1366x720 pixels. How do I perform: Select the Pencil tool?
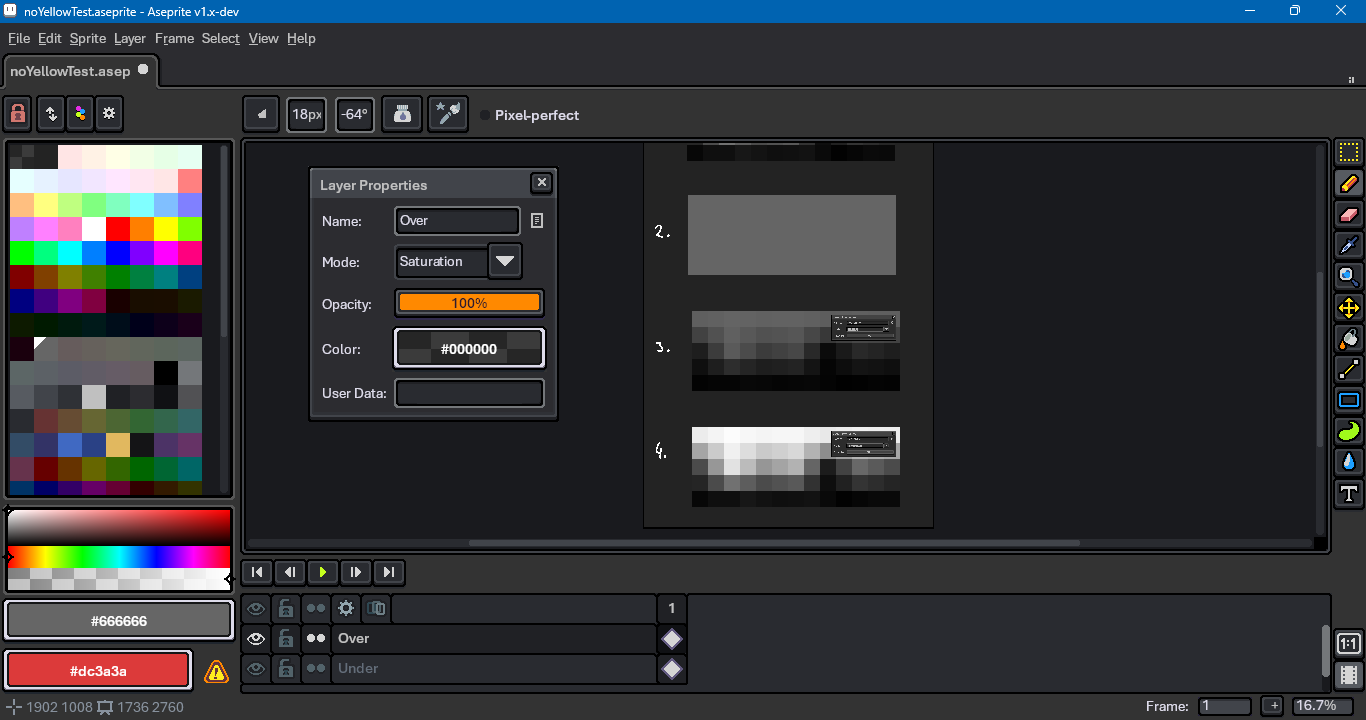(1349, 184)
